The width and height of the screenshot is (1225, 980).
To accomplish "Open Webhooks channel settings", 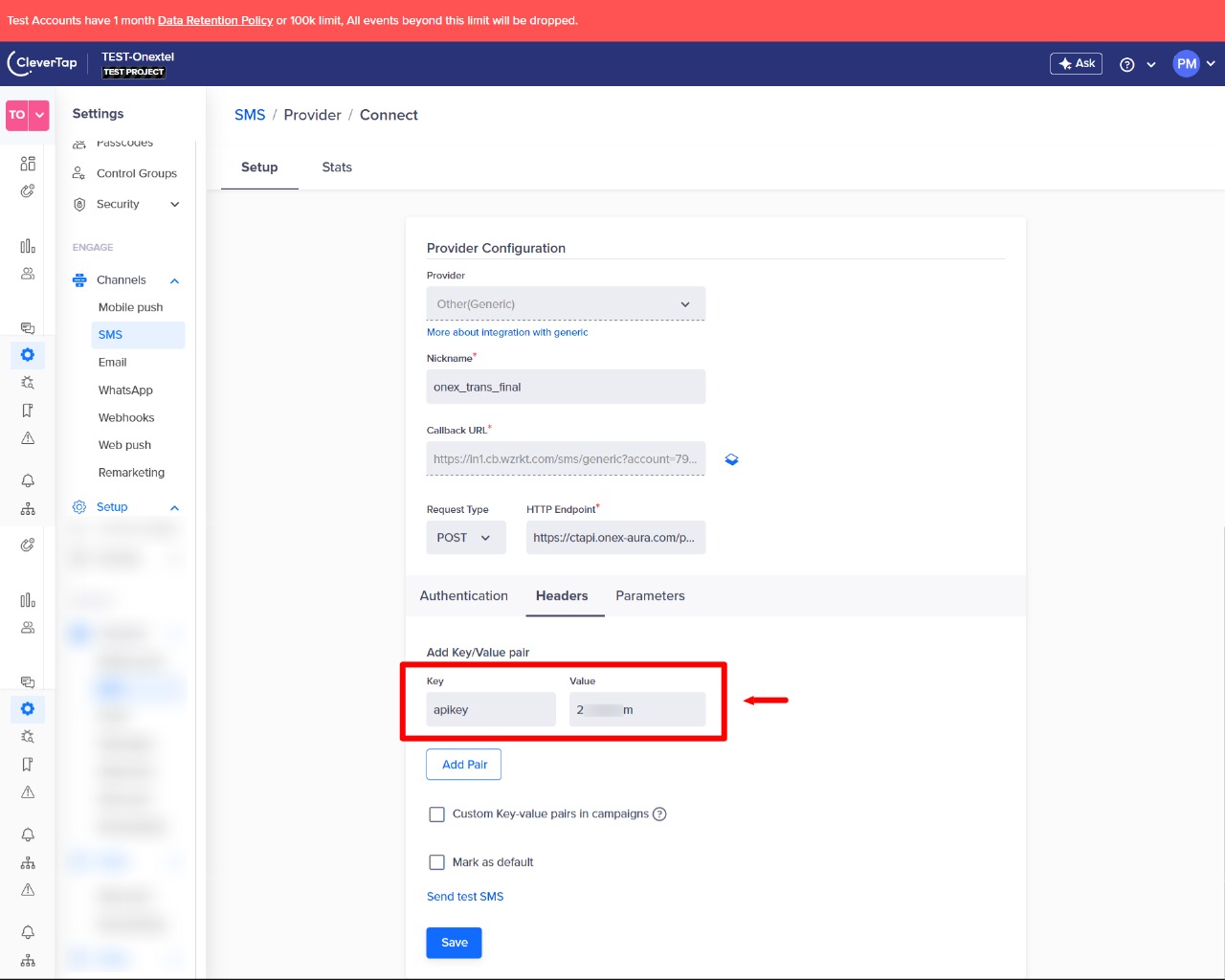I will pyautogui.click(x=126, y=418).
